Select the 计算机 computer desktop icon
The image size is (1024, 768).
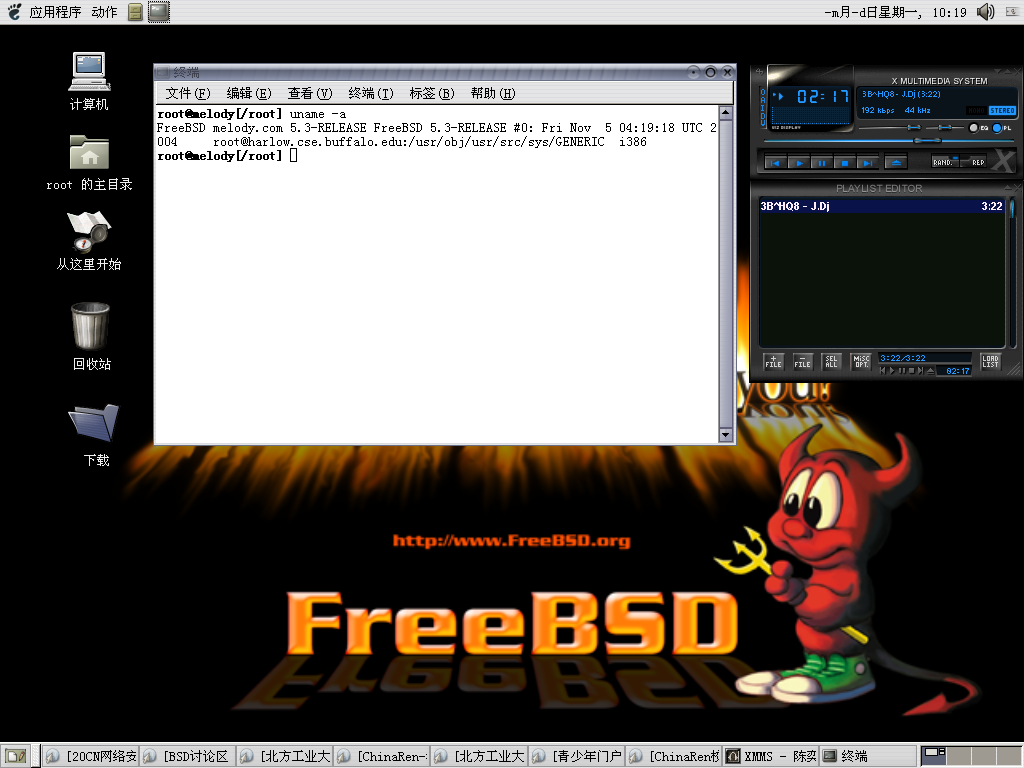click(89, 81)
